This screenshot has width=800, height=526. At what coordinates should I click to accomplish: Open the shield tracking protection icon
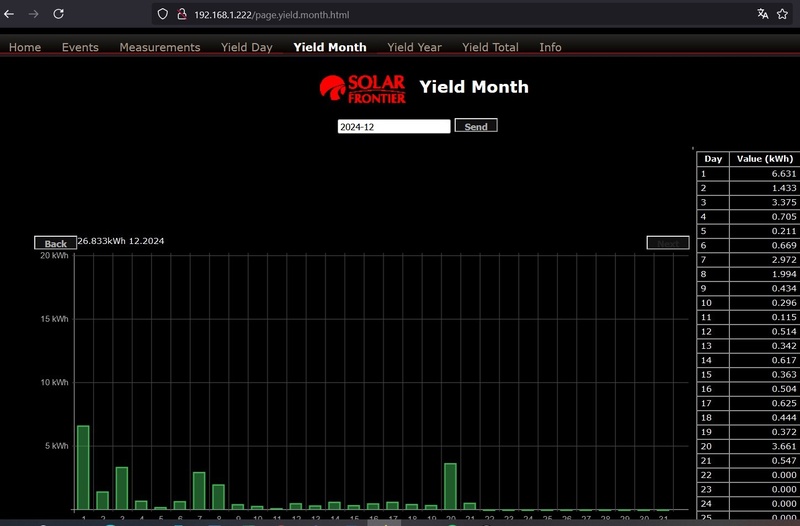pyautogui.click(x=162, y=14)
